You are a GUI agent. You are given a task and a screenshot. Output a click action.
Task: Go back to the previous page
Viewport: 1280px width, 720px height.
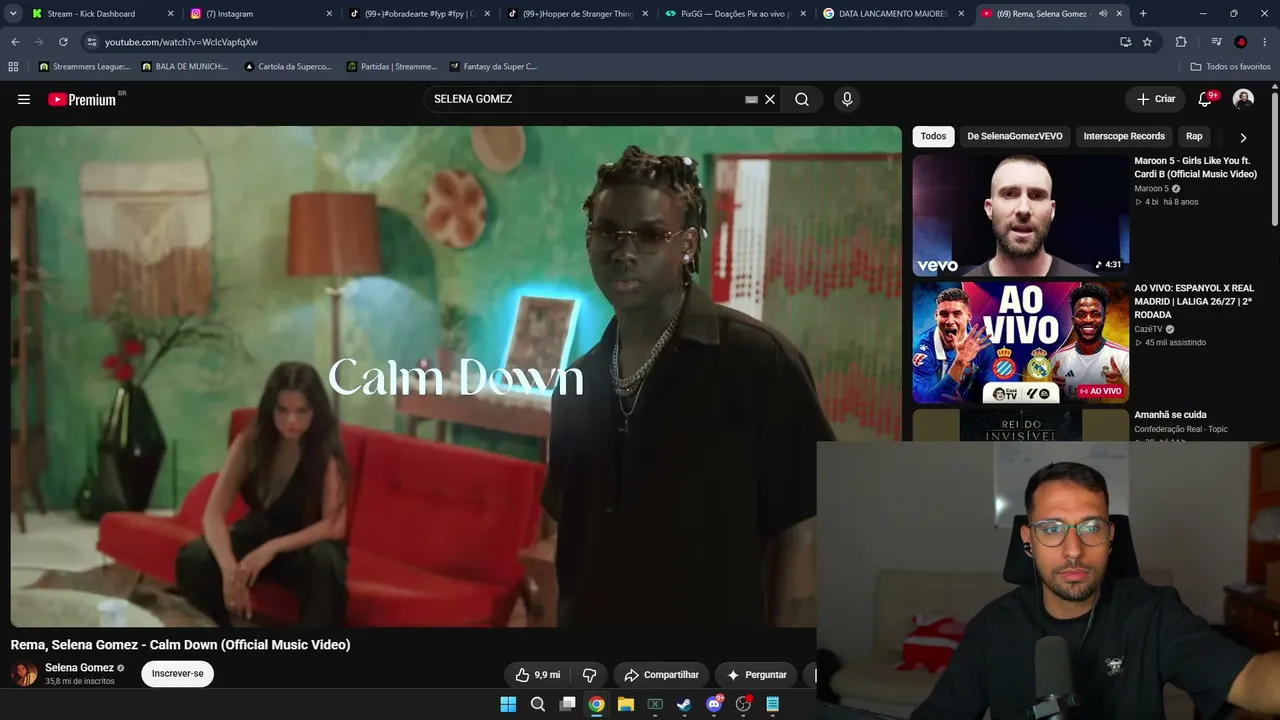tap(15, 42)
